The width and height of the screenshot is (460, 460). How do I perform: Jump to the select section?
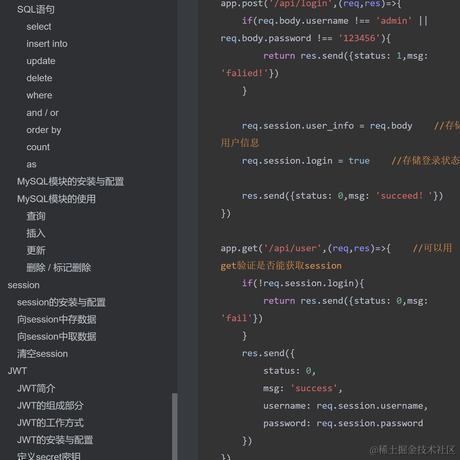click(39, 27)
